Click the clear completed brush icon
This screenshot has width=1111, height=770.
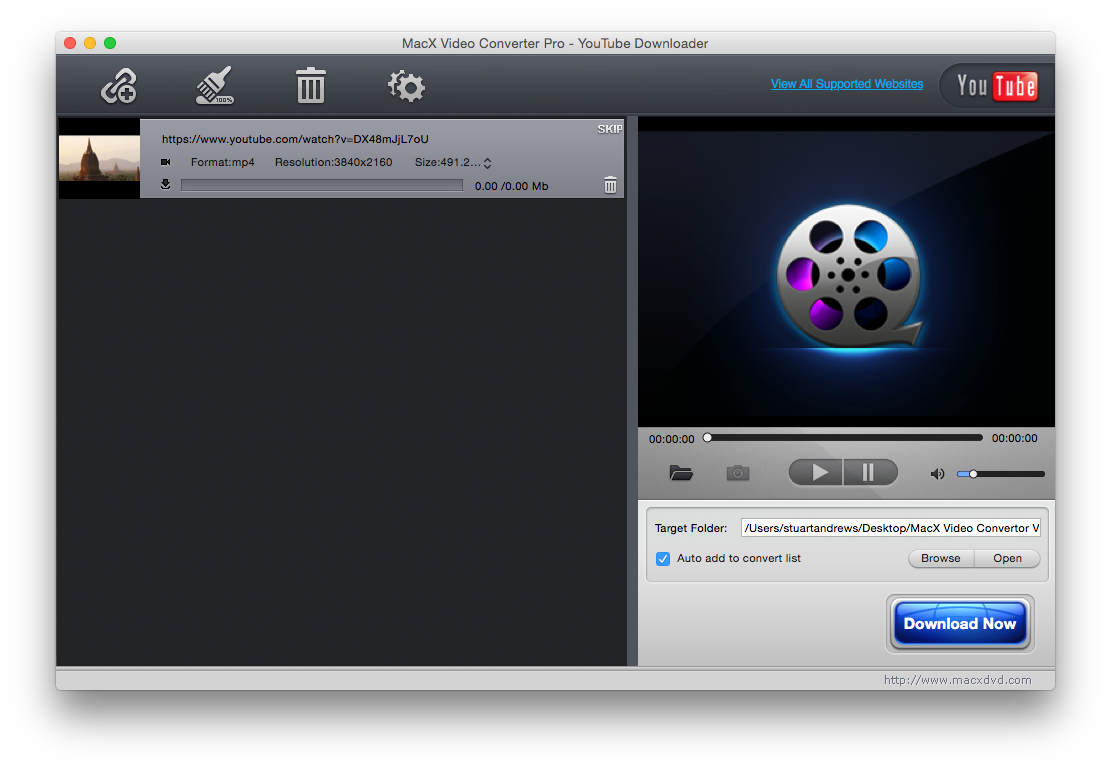click(215, 86)
